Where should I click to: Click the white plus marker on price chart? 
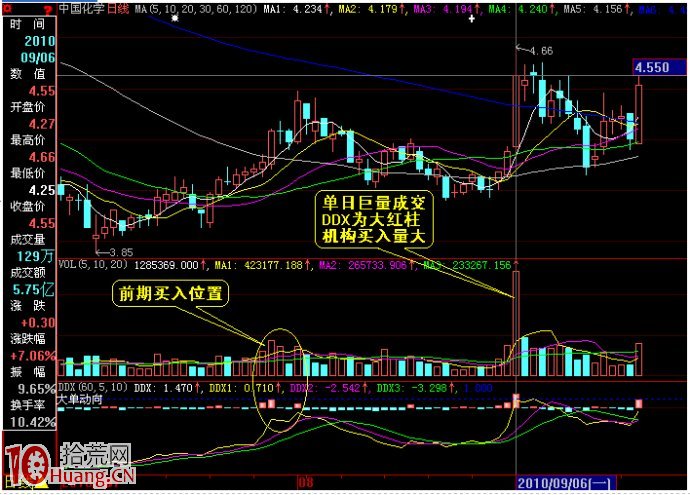tap(472, 19)
